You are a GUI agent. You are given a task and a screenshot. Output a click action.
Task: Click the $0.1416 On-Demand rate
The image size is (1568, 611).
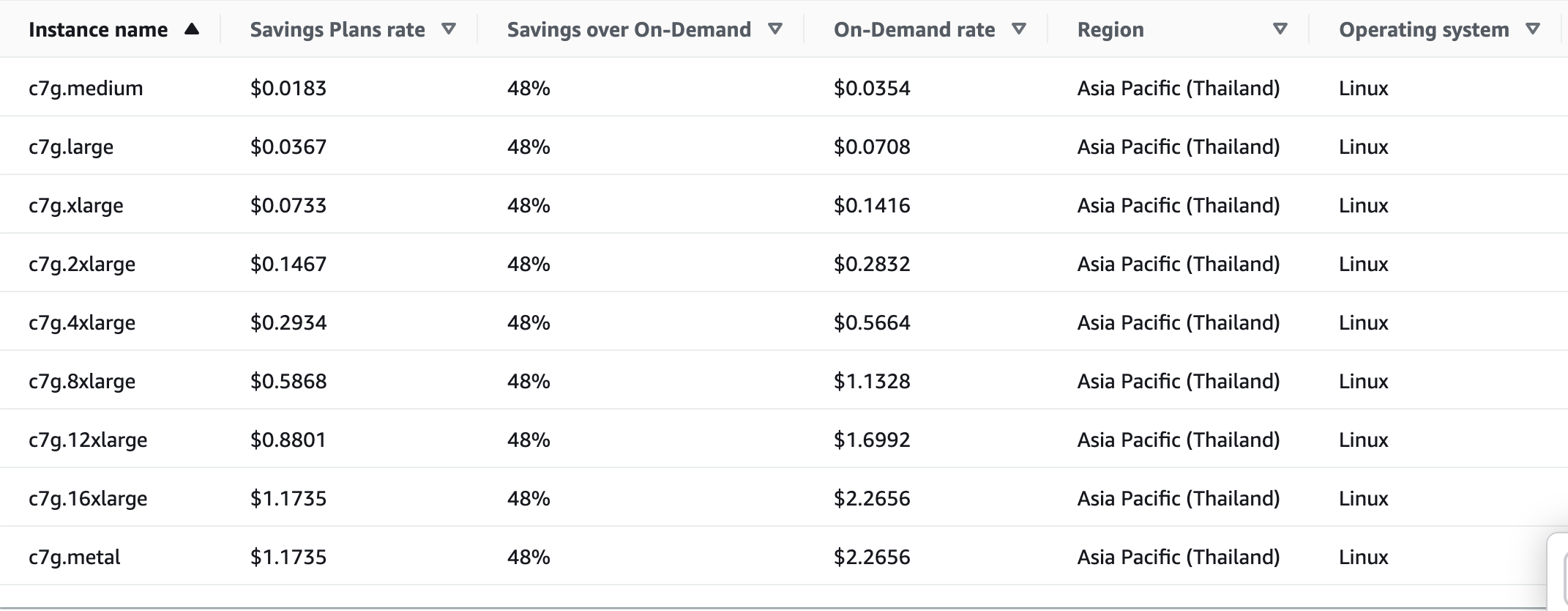872,205
